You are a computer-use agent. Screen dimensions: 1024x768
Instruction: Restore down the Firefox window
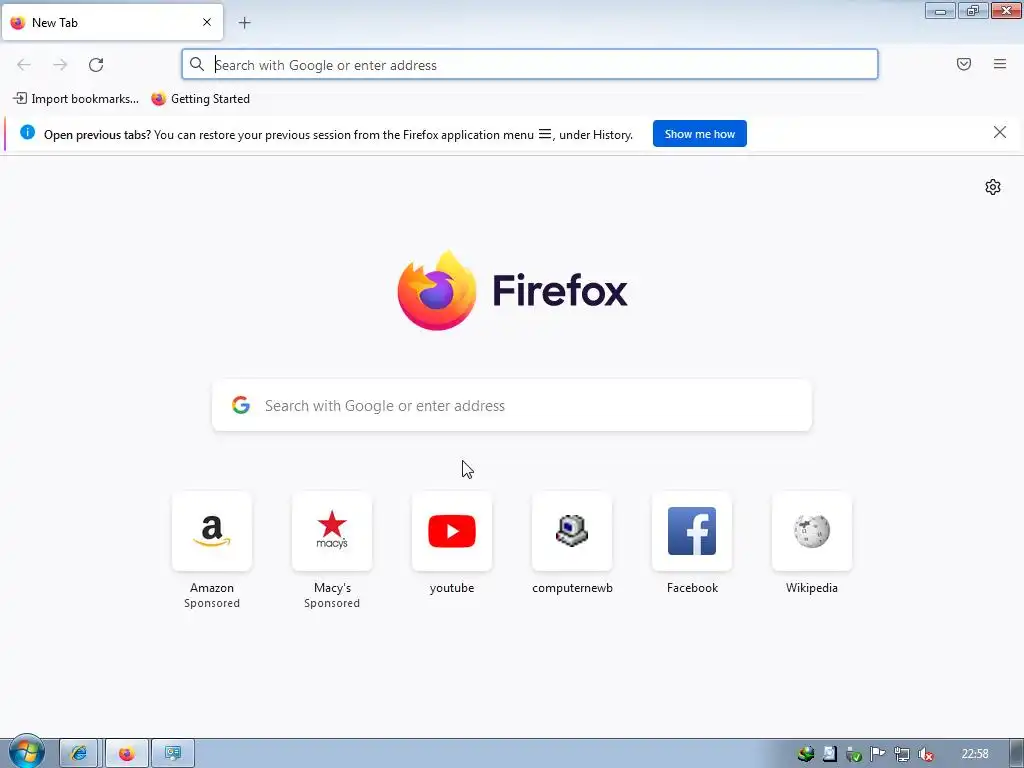(973, 10)
